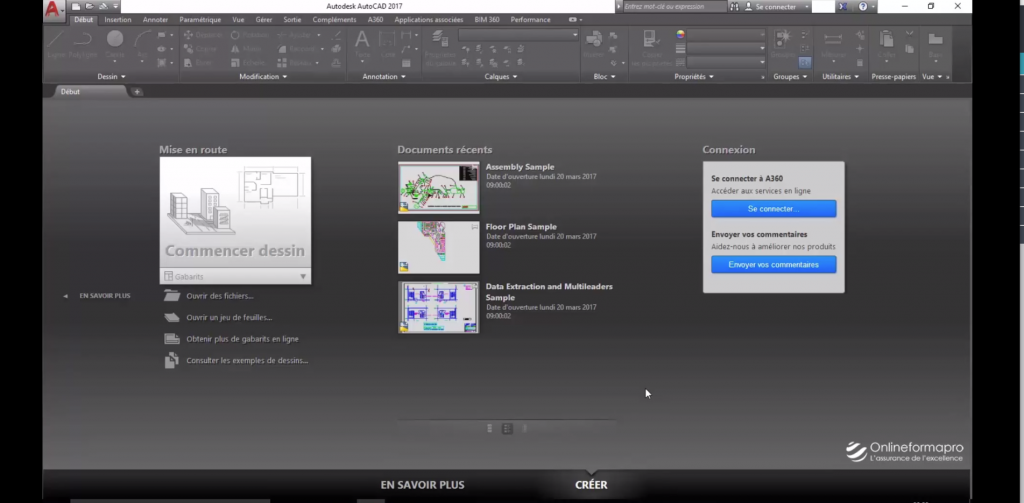Click the Open file icon in quick access toolbar
Image resolution: width=1024 pixels, height=503 pixels.
[89, 7]
